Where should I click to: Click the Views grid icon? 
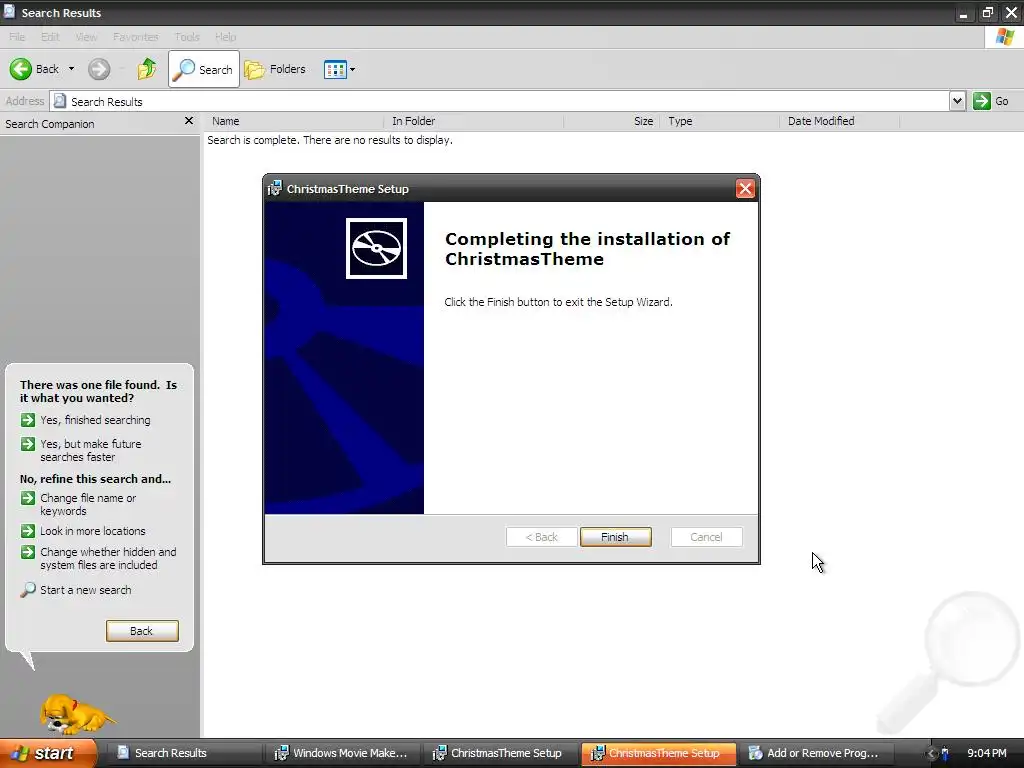[335, 69]
